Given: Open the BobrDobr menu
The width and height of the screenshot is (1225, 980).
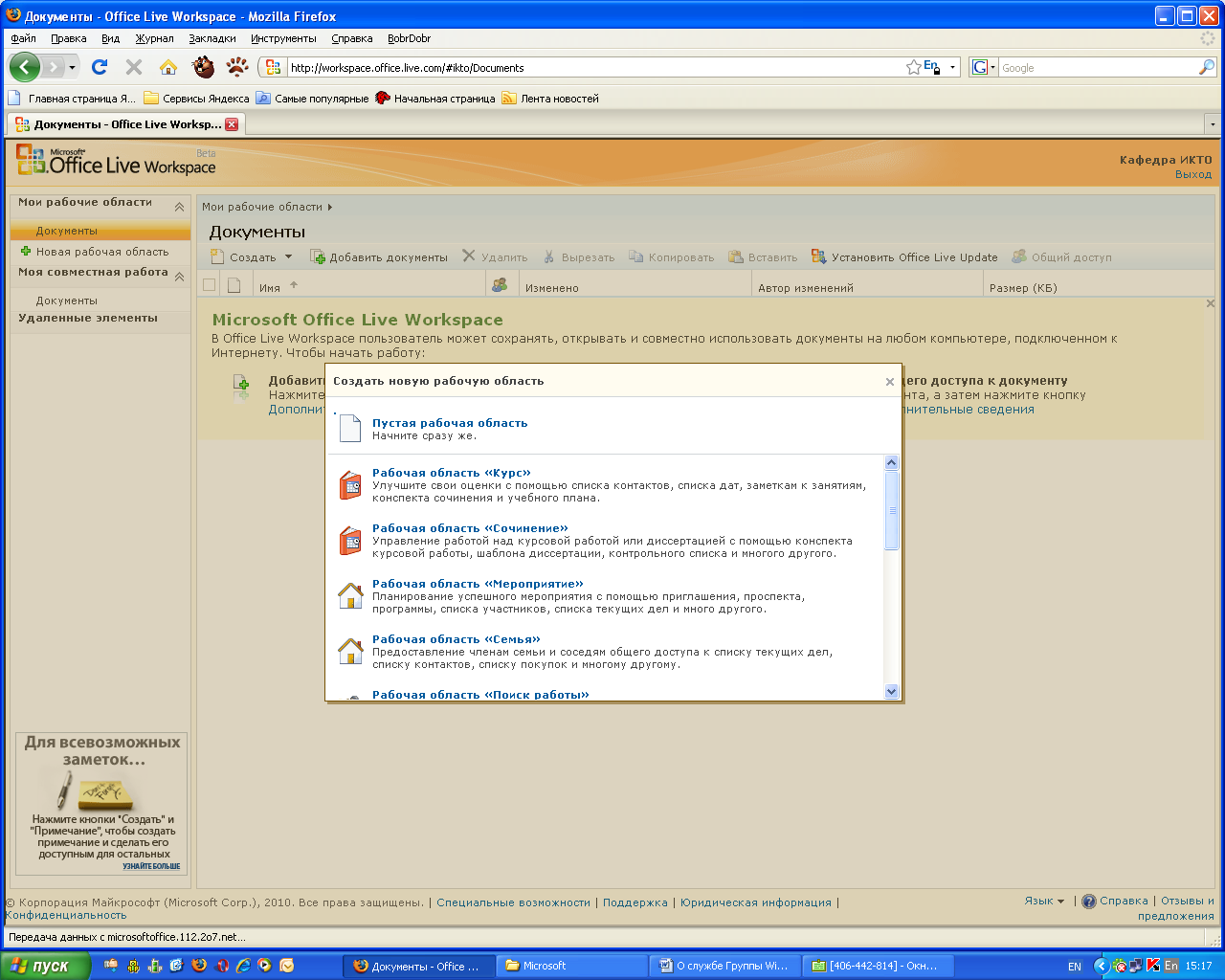Looking at the screenshot, I should 409,38.
